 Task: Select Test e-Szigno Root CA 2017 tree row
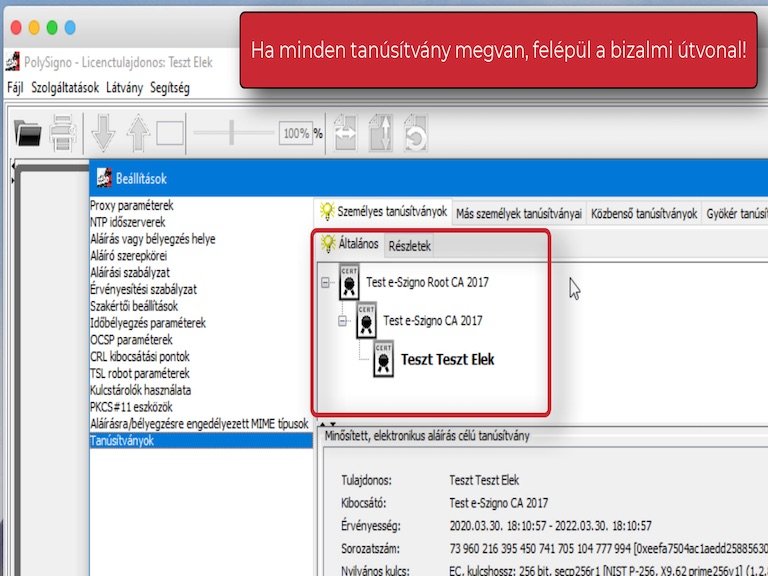pos(427,282)
